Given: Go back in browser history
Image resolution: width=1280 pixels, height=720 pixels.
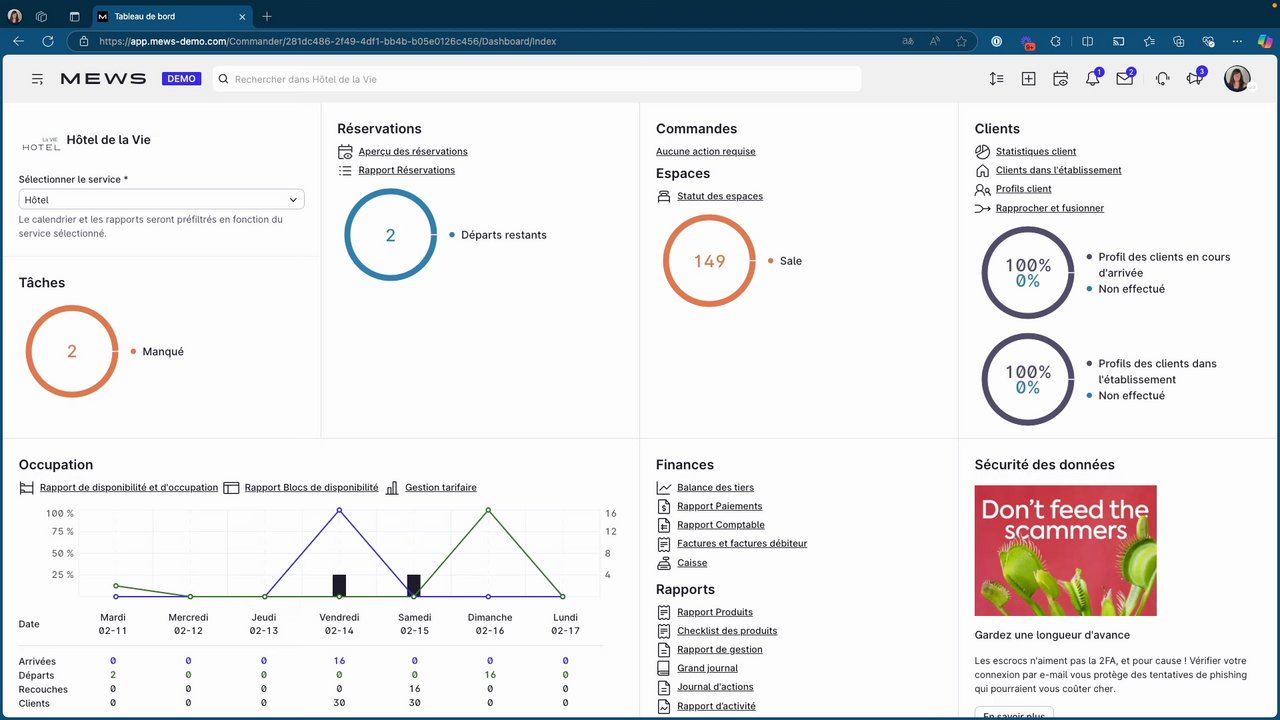Looking at the screenshot, I should (x=18, y=41).
